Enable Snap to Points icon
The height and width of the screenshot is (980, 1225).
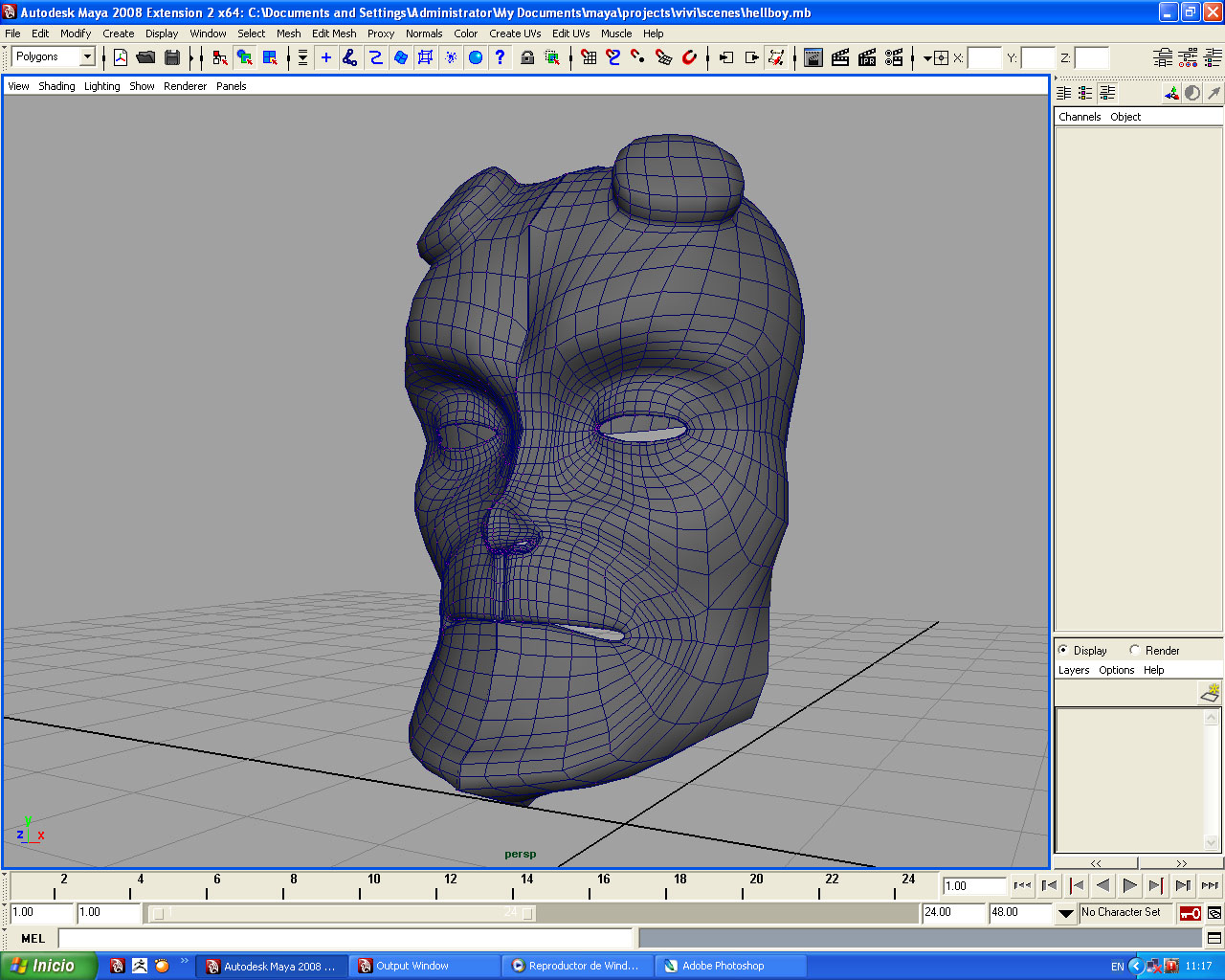638,57
